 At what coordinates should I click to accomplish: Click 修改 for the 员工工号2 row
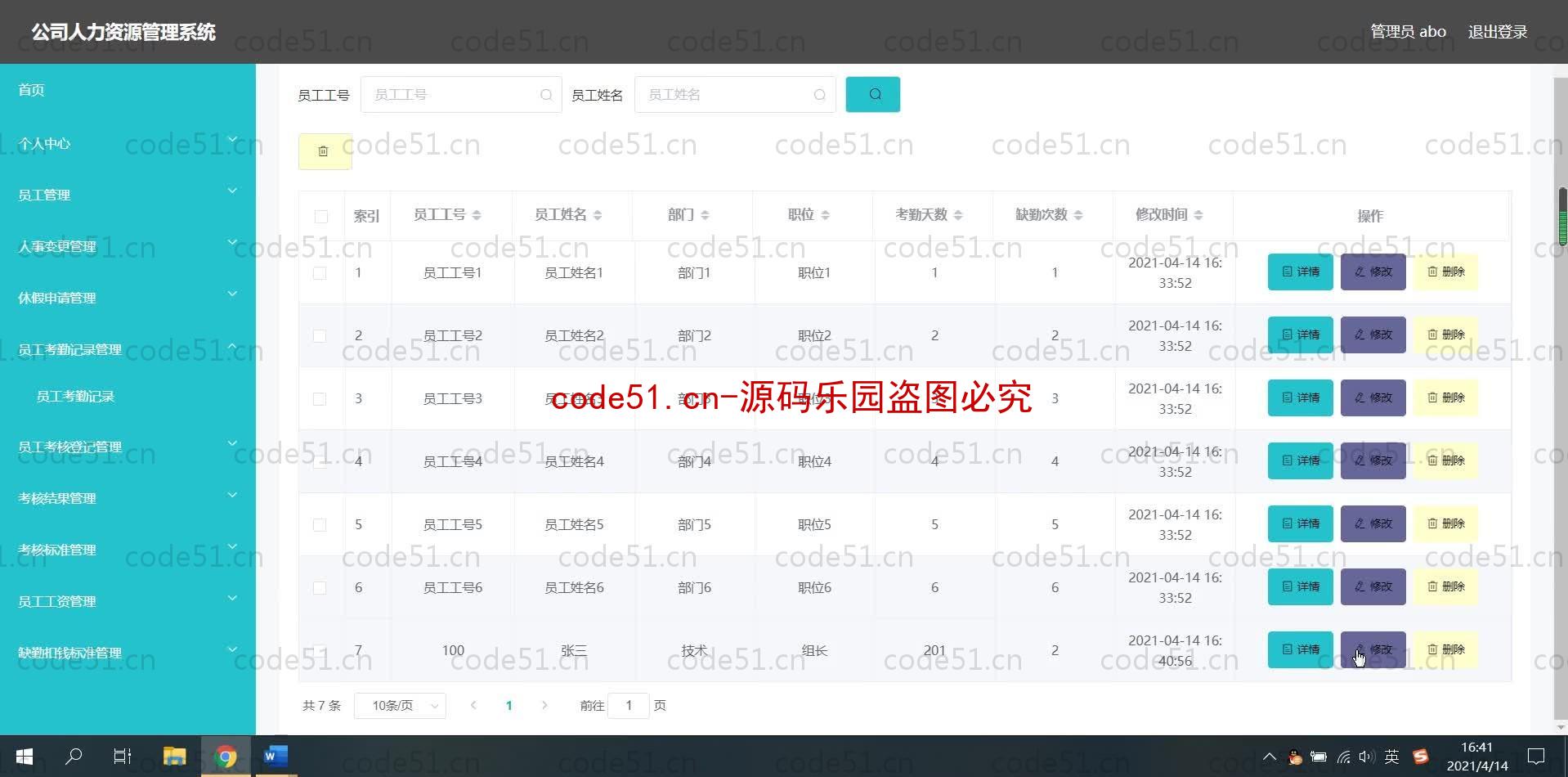[x=1373, y=335]
